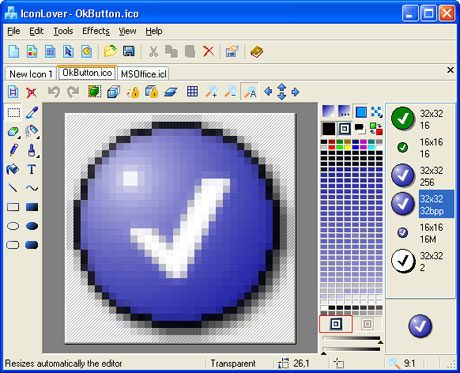This screenshot has width=460, height=373.
Task: Close the current document tab panel
Action: [450, 70]
